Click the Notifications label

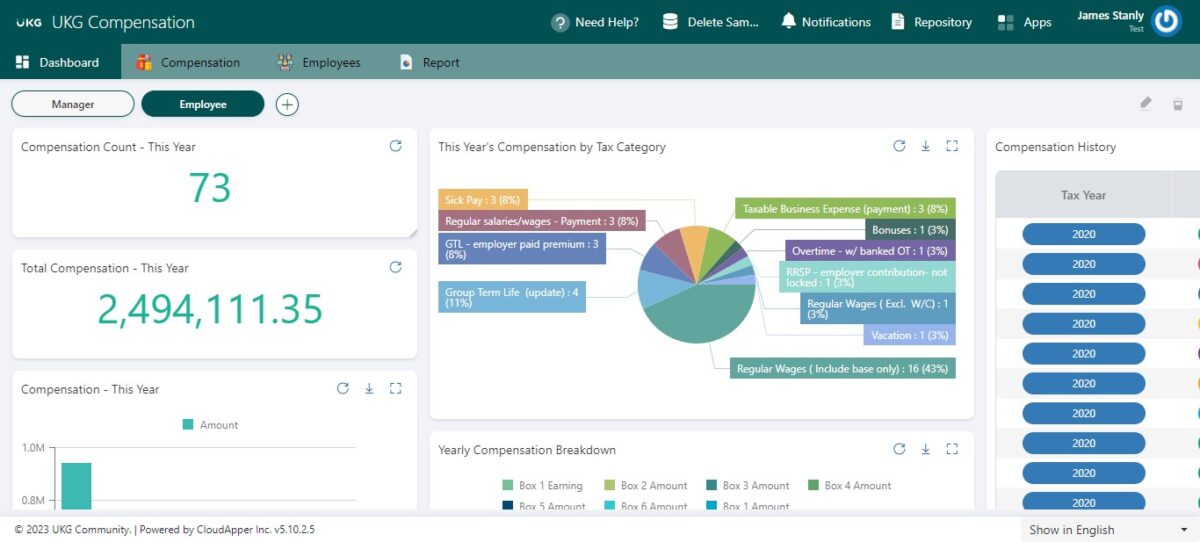pos(836,22)
